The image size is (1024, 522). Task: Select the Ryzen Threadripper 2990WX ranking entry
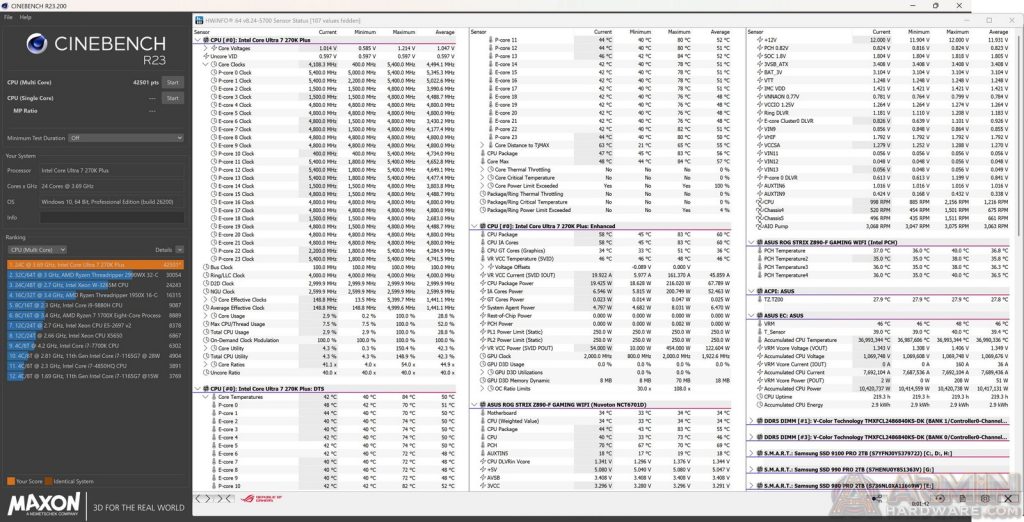[95, 275]
